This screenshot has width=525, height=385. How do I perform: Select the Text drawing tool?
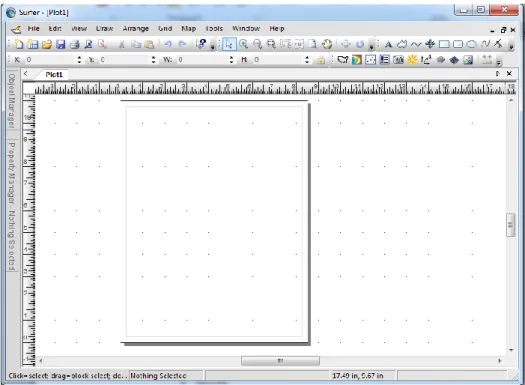[x=388, y=44]
